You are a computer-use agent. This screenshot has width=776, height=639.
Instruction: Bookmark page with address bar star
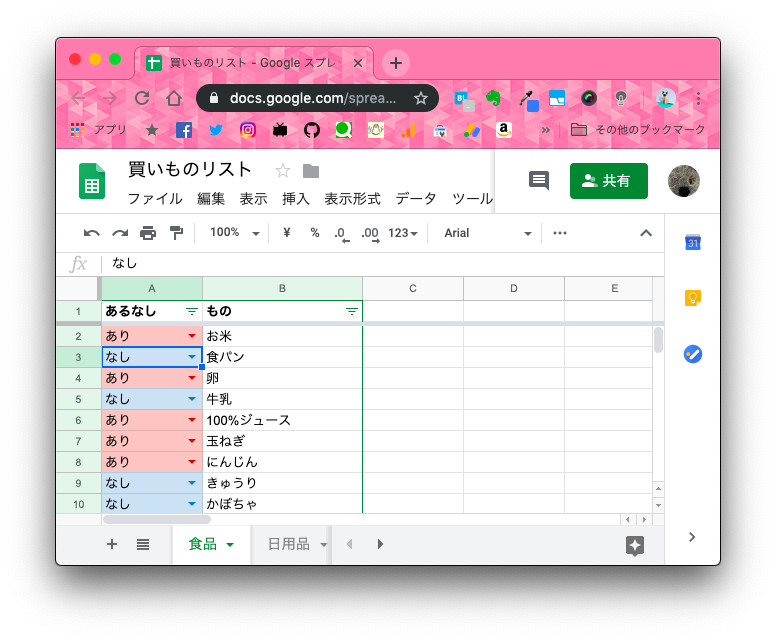coord(421,98)
